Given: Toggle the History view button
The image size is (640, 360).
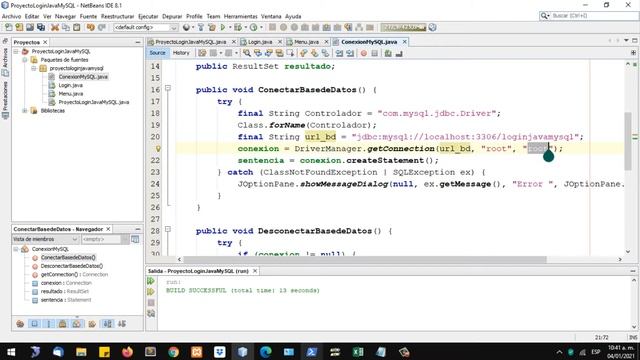Looking at the screenshot, I should click(181, 53).
